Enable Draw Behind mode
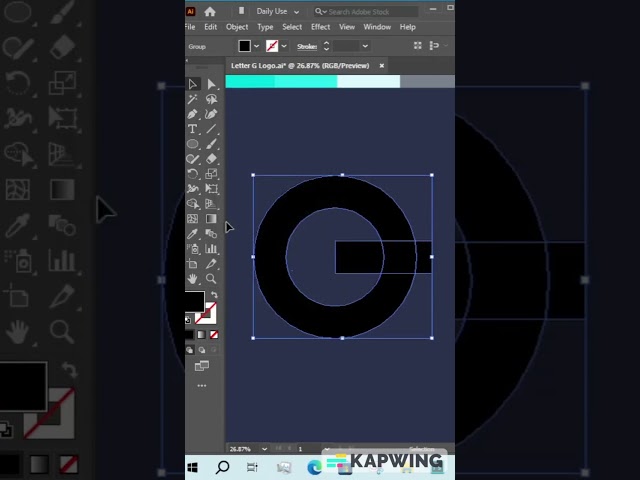The image size is (640, 480). click(x=202, y=350)
